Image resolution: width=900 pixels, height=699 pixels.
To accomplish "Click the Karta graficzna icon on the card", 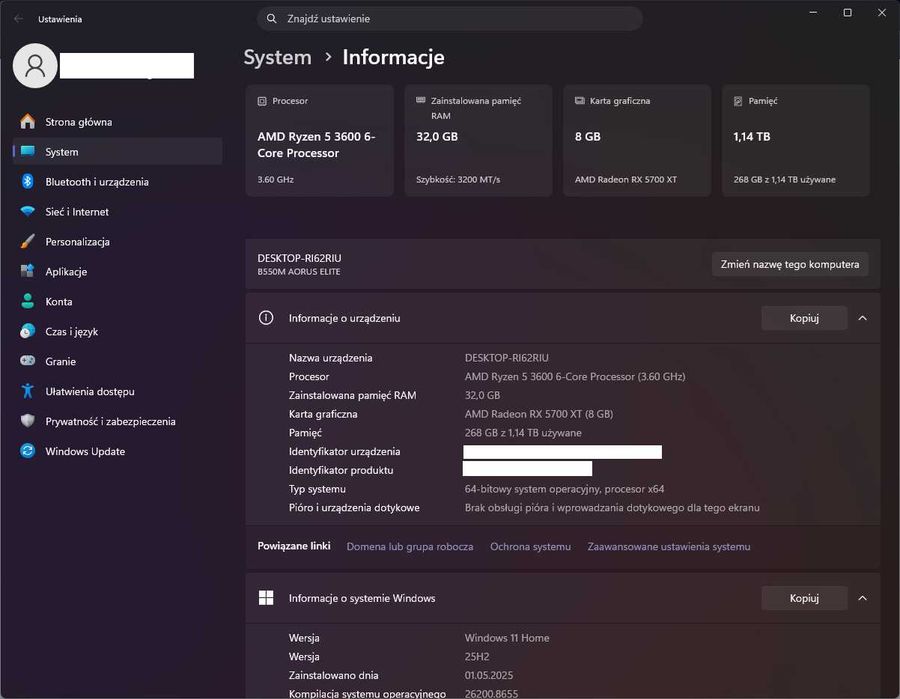I will (580, 100).
